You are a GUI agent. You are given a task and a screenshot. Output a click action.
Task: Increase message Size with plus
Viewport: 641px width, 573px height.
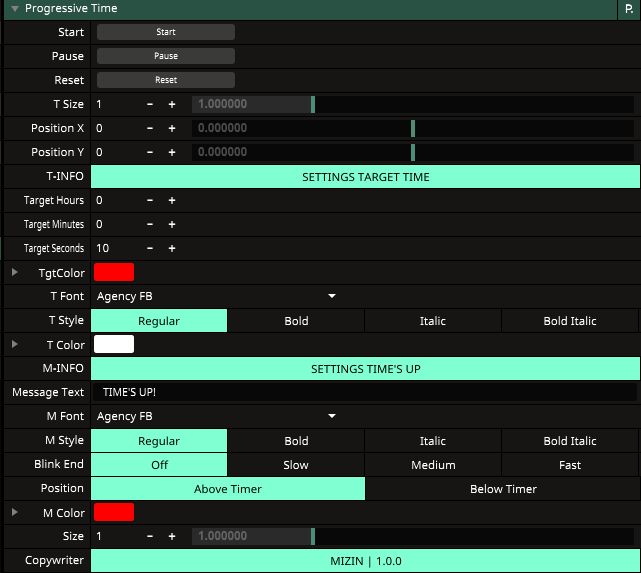point(172,536)
